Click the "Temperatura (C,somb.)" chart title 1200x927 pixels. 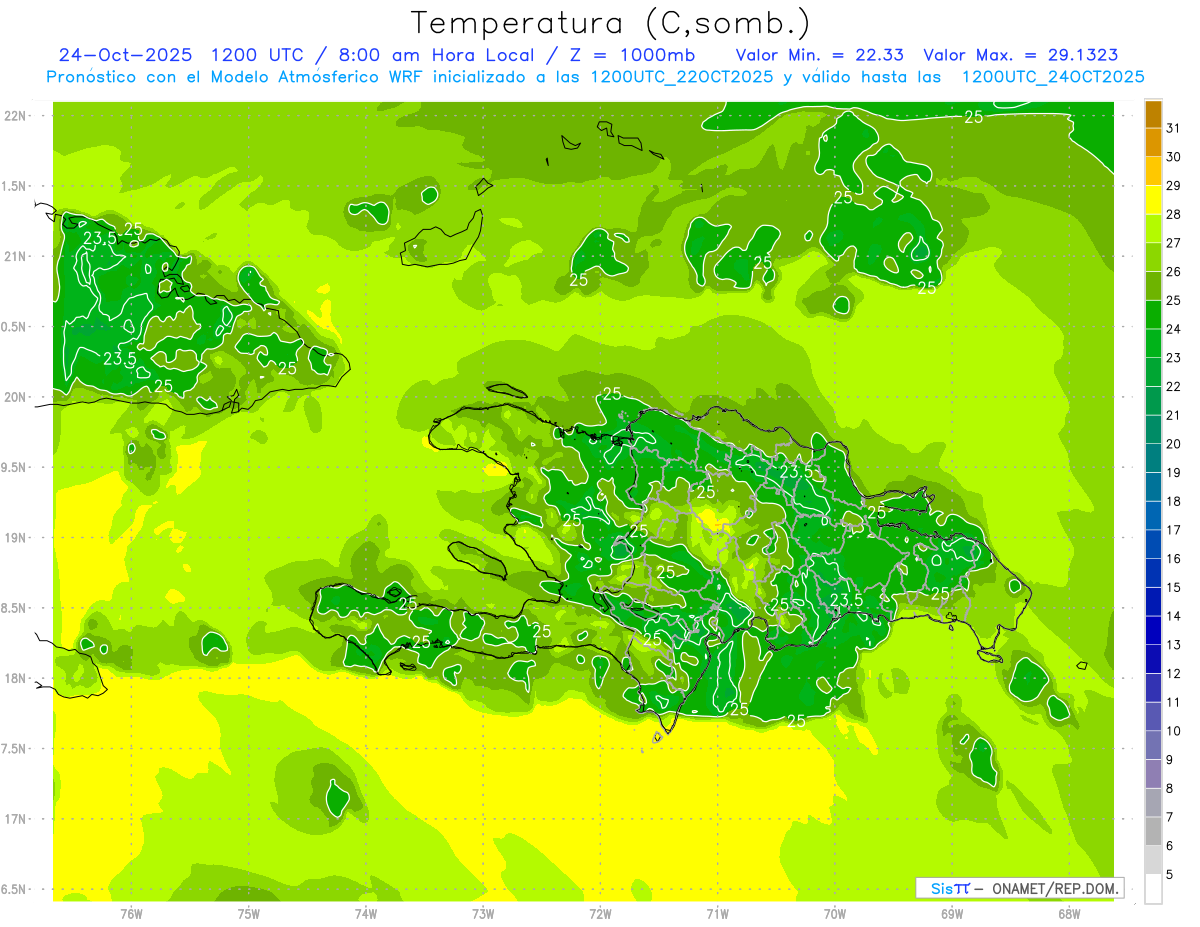[611, 23]
